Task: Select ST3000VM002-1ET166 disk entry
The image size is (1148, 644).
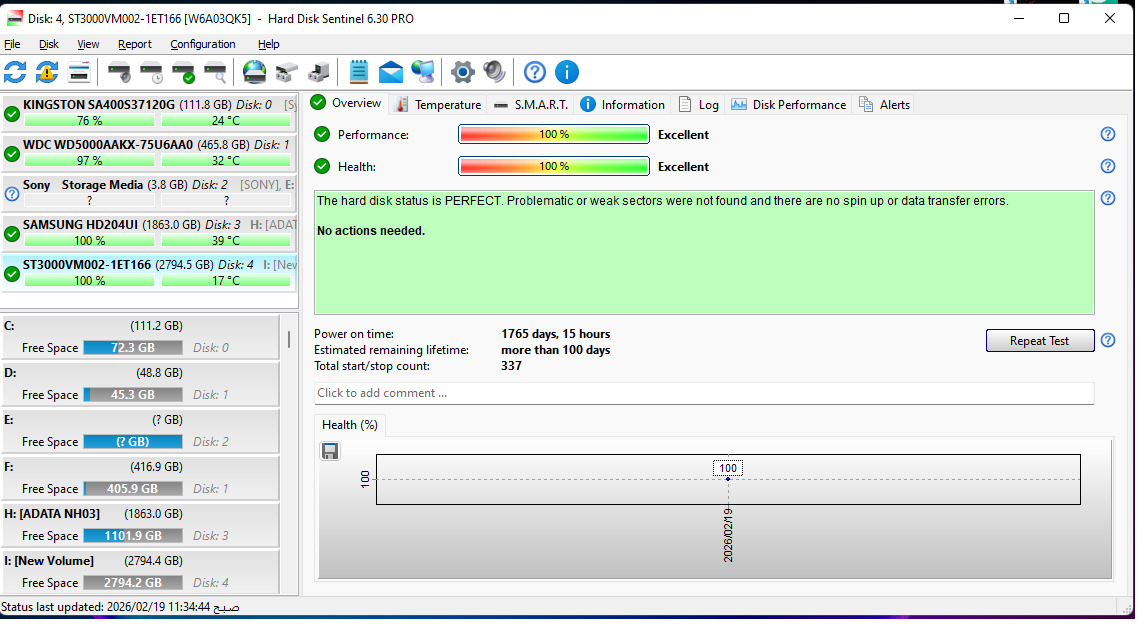Action: [149, 273]
